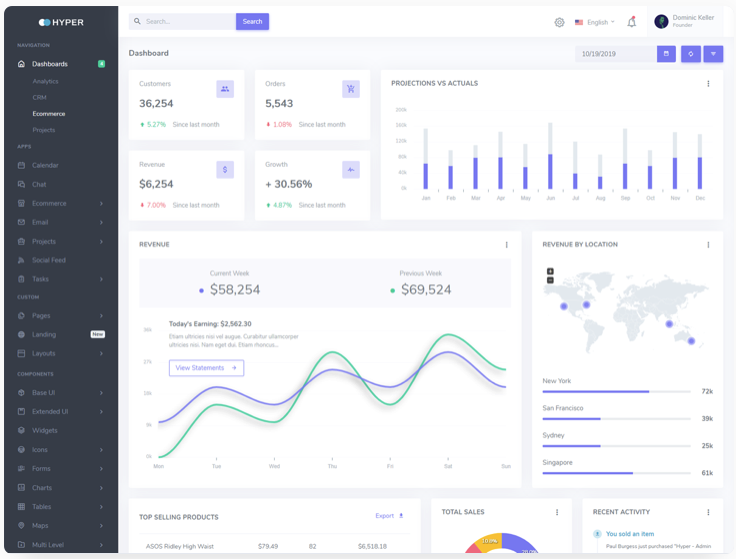Open the Analytics dashboard
Viewport: 736px width, 559px height.
(46, 81)
